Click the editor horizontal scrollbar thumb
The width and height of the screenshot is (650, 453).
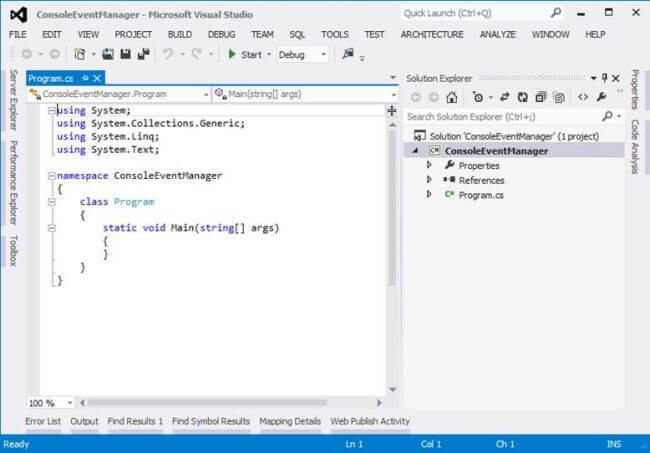(x=207, y=402)
